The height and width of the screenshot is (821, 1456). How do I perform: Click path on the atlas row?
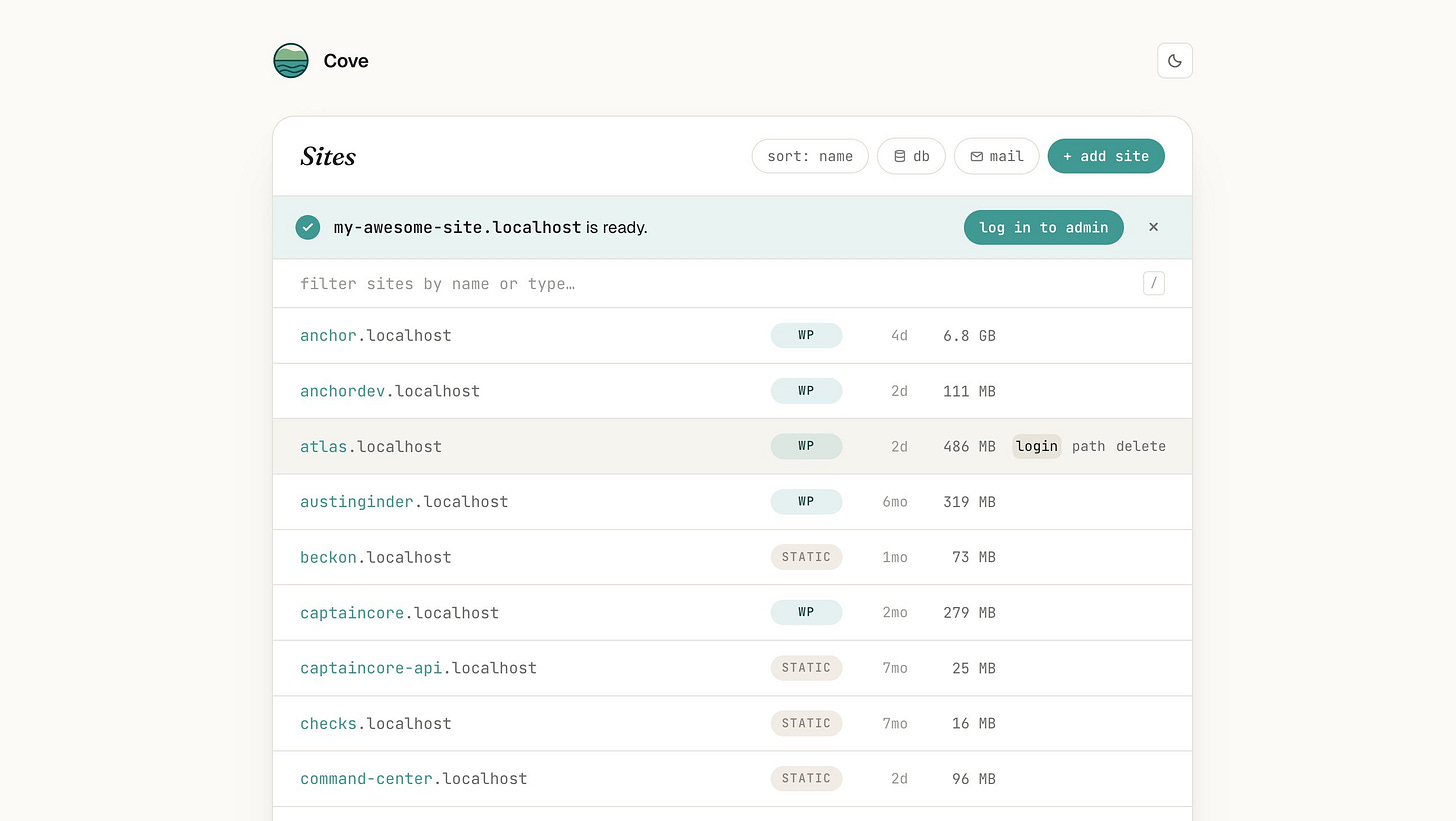point(1089,447)
